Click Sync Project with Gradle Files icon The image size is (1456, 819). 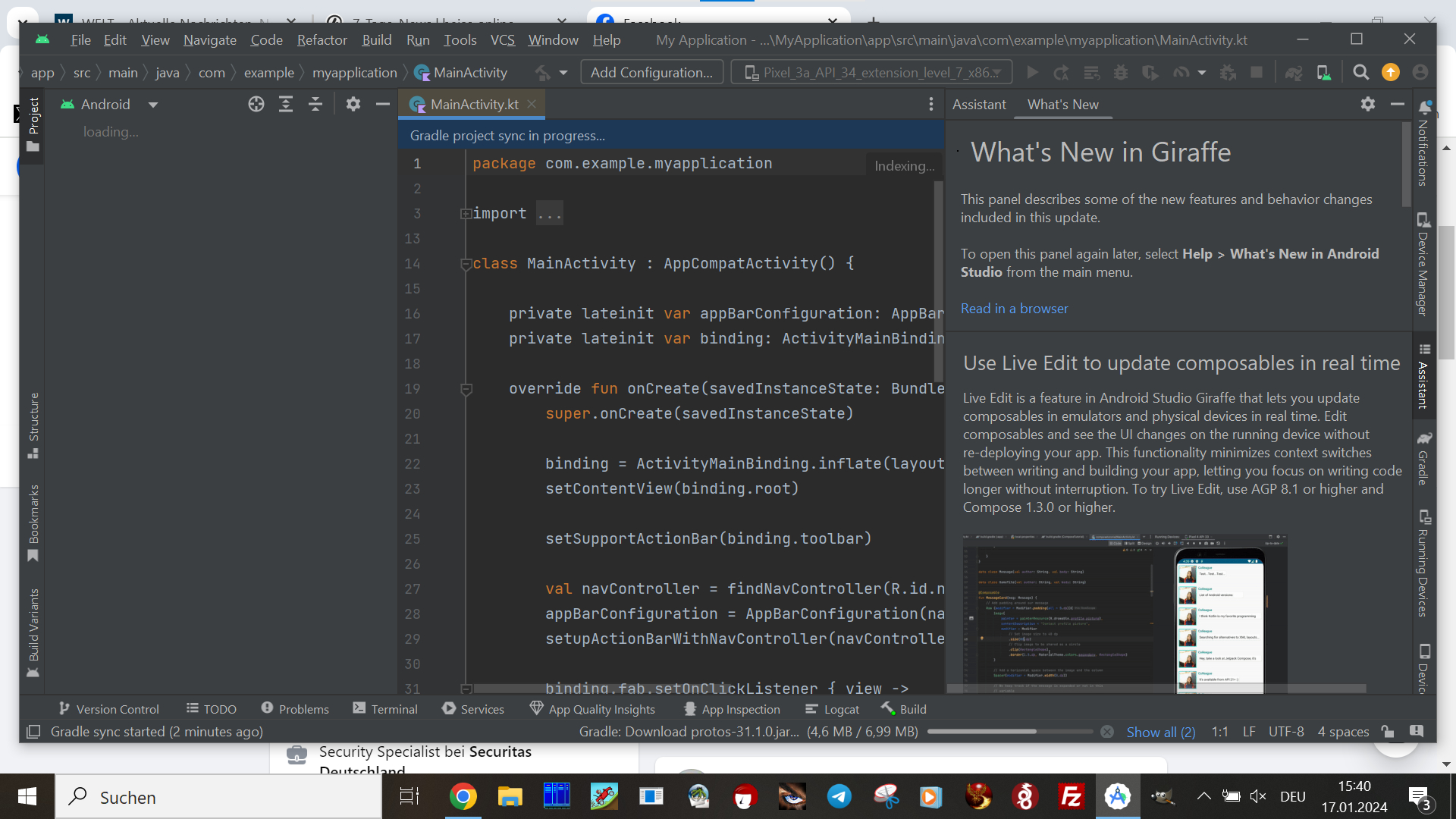[x=1294, y=73]
